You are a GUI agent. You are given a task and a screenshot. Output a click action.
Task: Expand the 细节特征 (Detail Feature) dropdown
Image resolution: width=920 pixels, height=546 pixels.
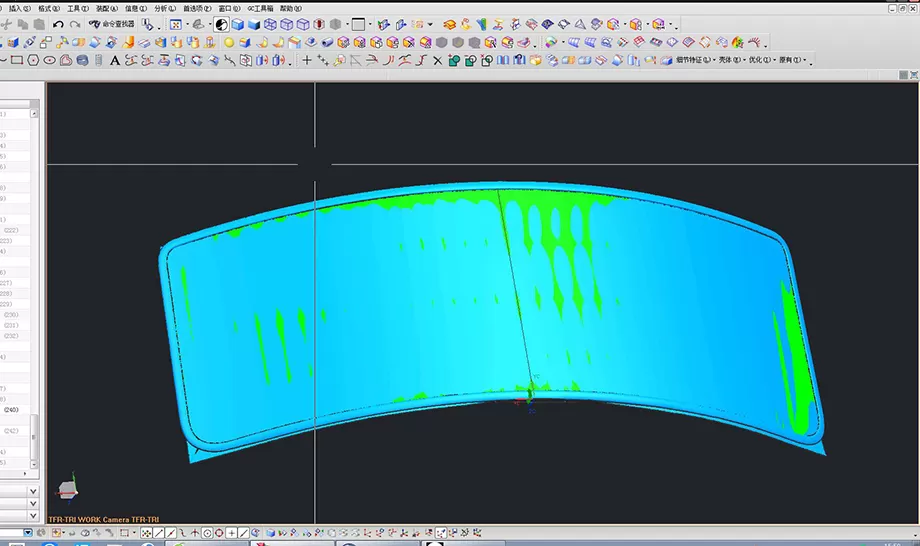point(693,60)
